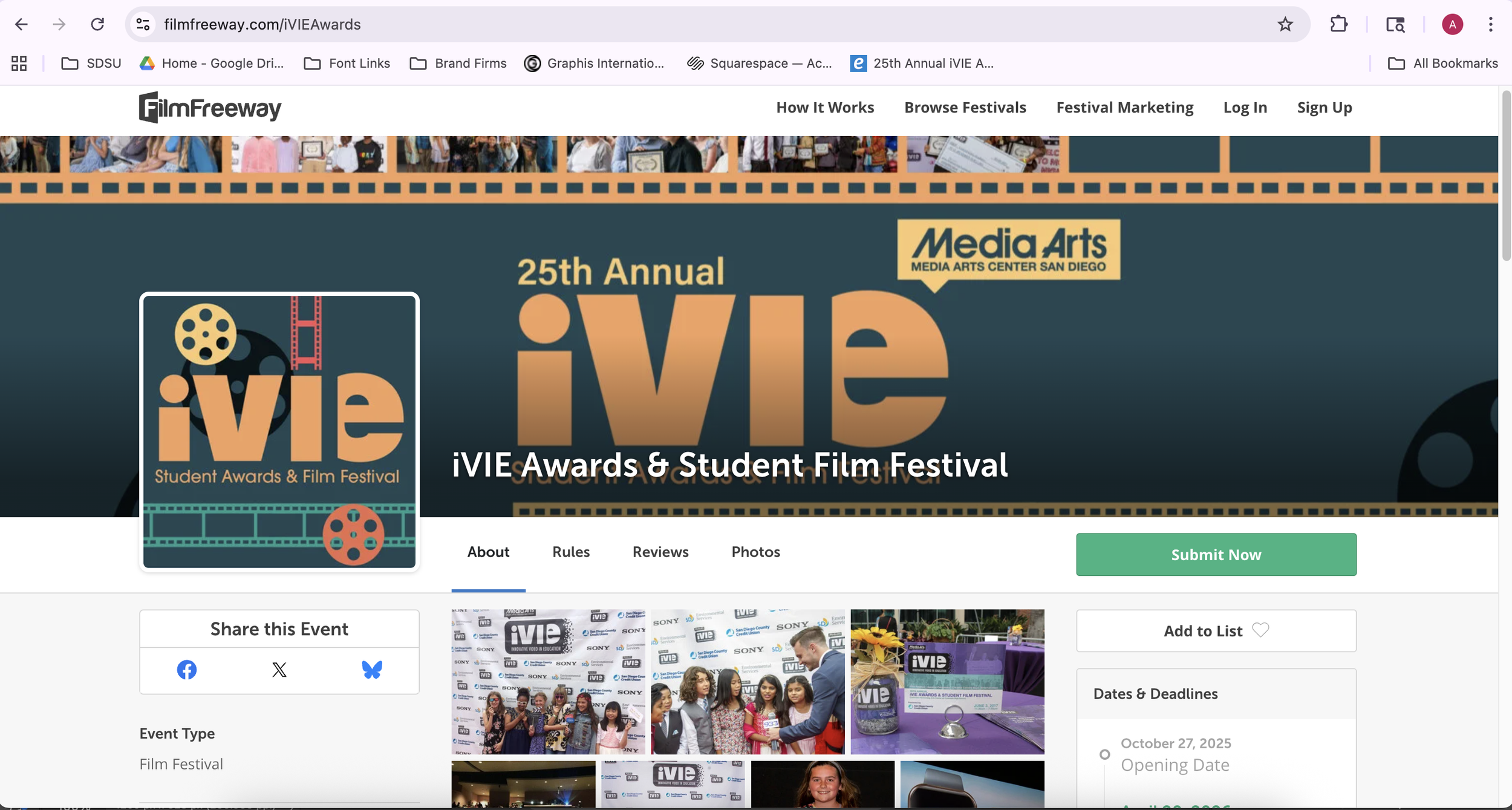This screenshot has width=1512, height=810.
Task: Reload the current page
Action: tap(97, 24)
